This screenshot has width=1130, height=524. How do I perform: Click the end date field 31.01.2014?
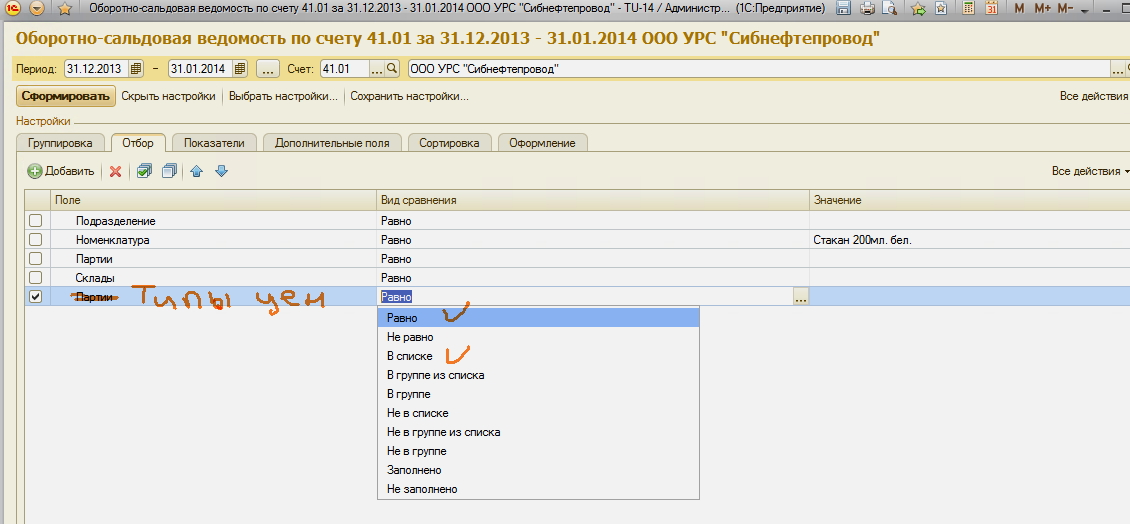(198, 69)
